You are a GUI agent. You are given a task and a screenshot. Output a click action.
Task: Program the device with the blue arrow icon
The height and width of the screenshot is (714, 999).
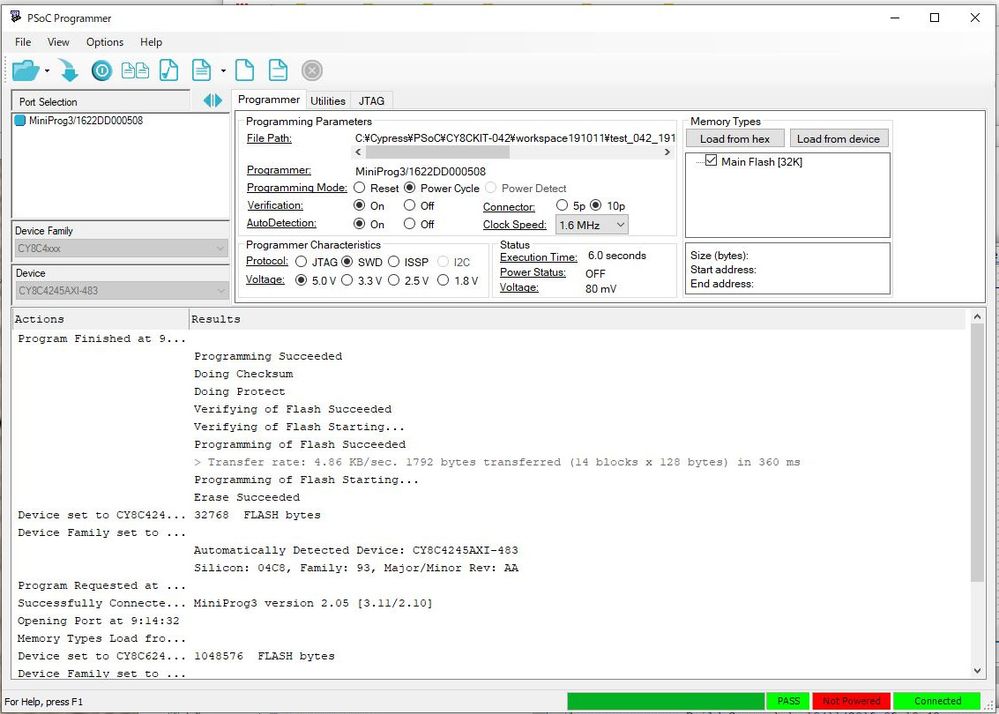click(67, 70)
